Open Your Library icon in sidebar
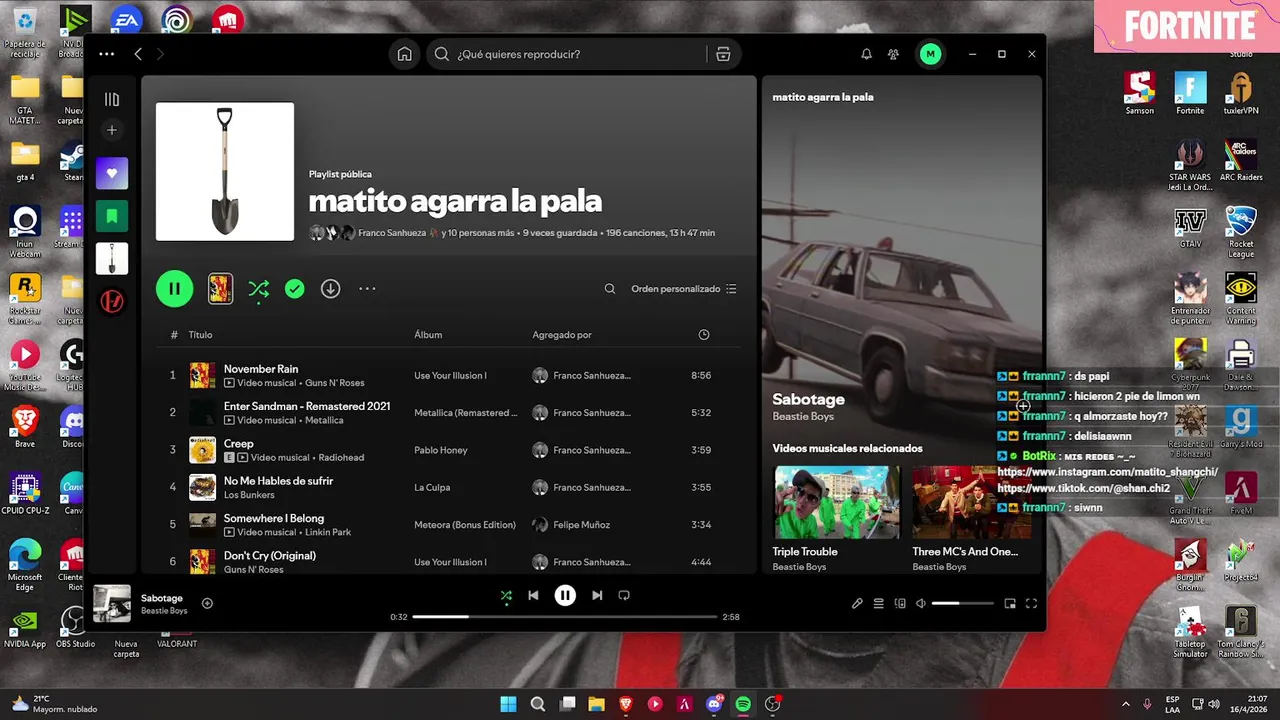The width and height of the screenshot is (1280, 720). 112,99
